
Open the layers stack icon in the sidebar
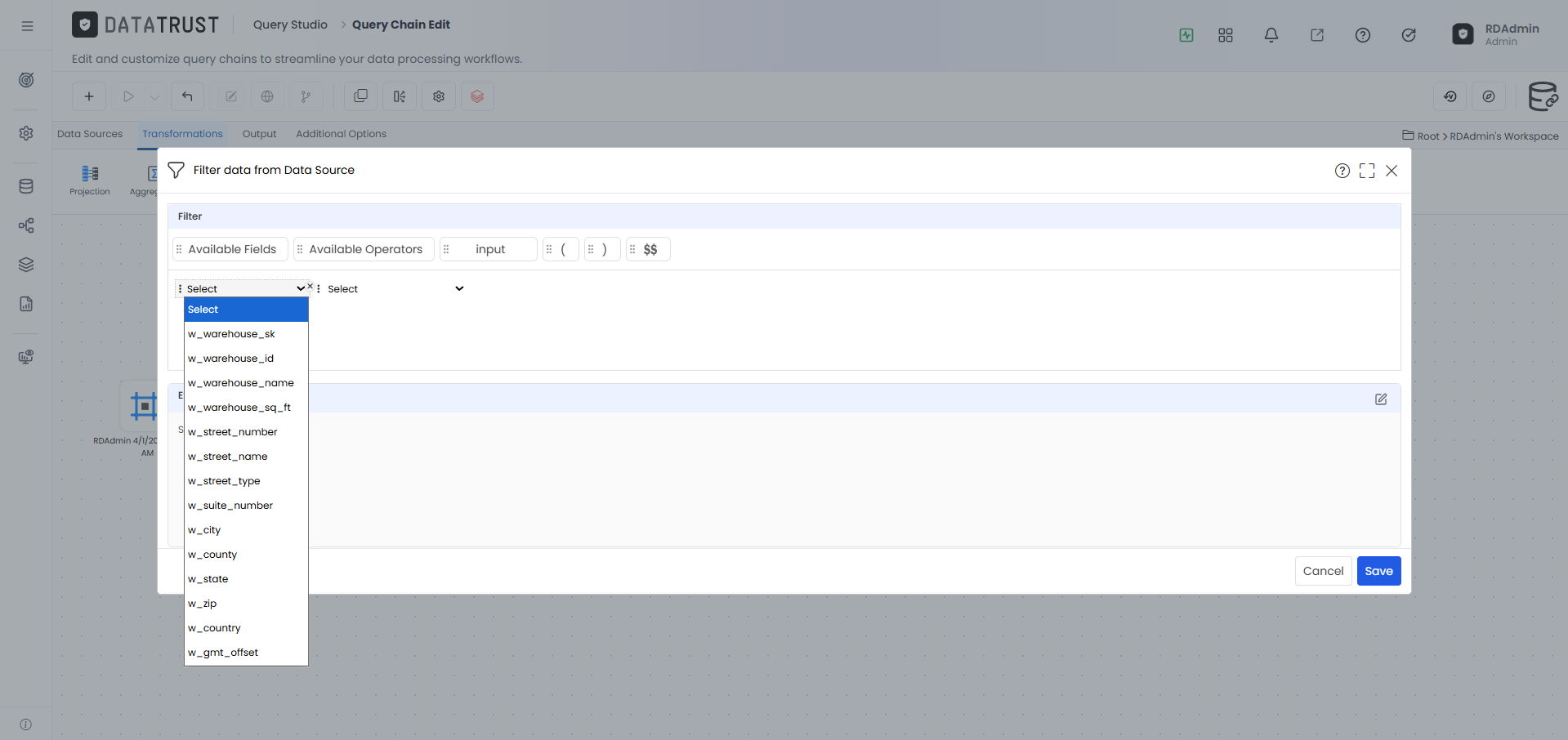pyautogui.click(x=26, y=265)
